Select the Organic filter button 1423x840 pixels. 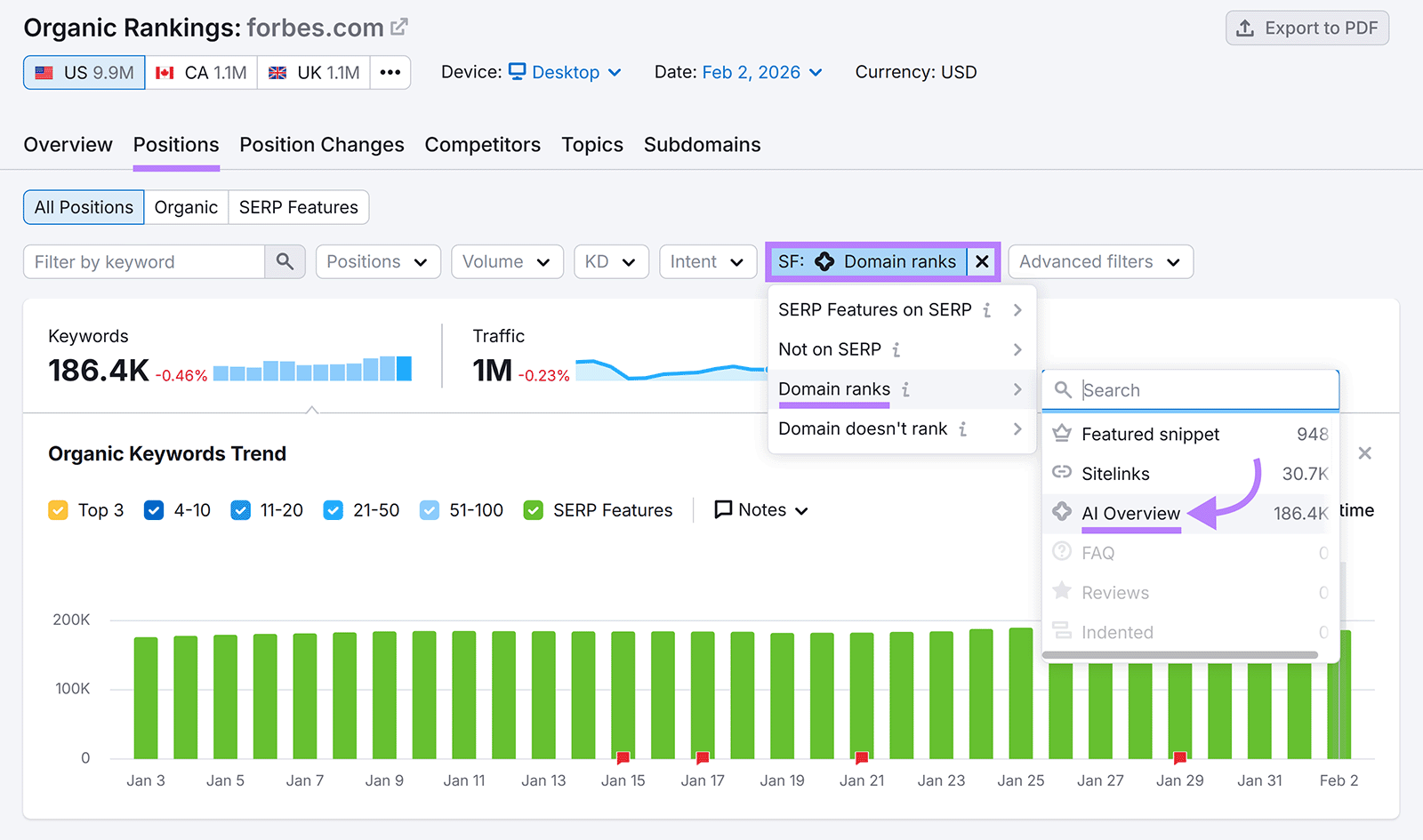186,207
